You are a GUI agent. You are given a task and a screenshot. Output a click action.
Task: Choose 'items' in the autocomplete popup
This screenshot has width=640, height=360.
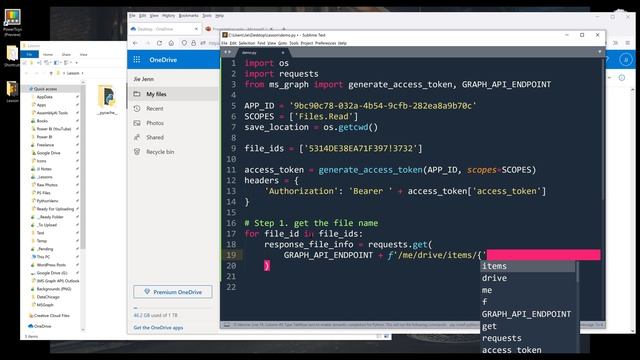tap(528, 266)
